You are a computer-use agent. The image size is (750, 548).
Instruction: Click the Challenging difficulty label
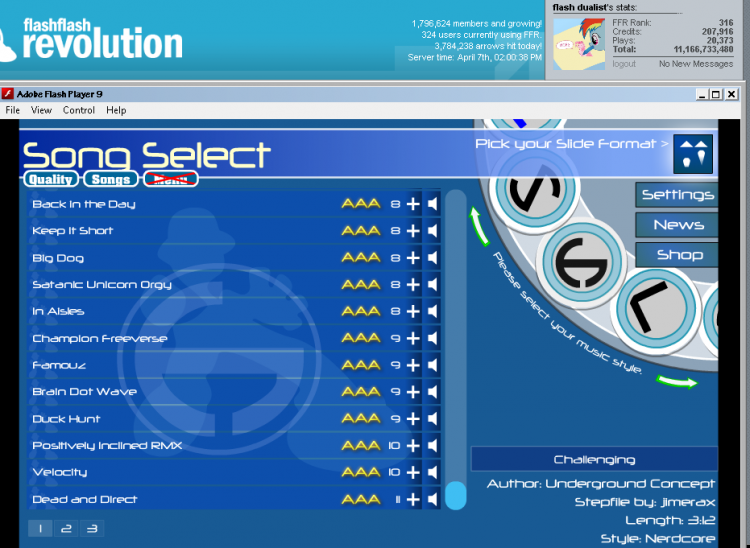[594, 460]
